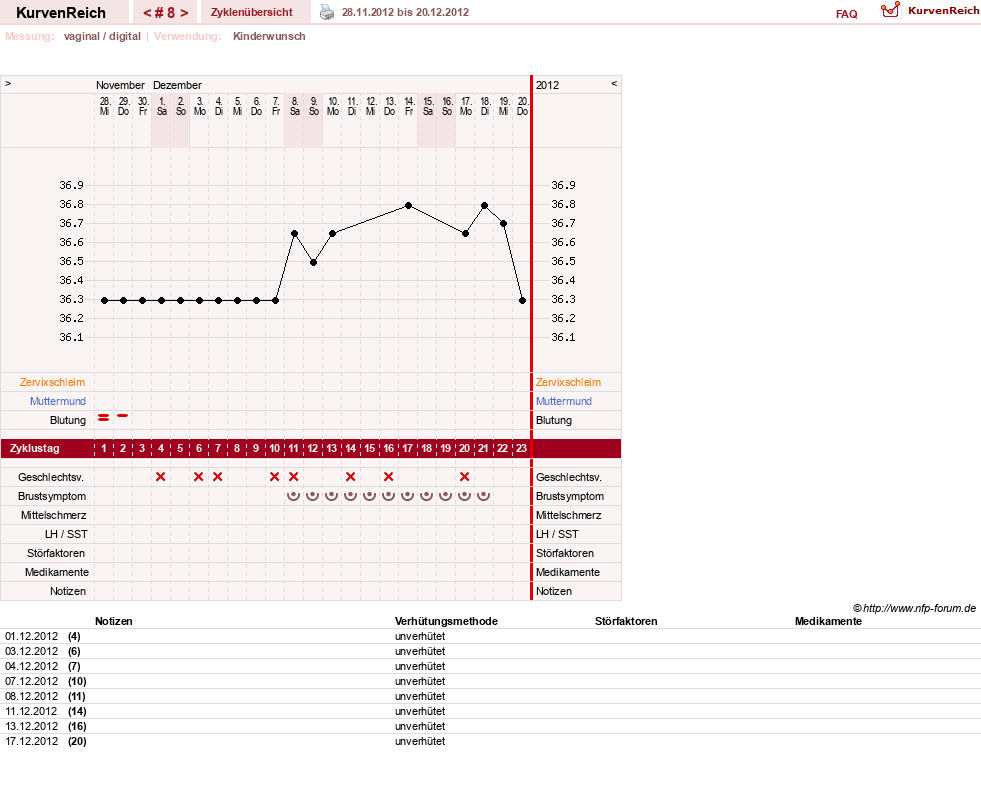Click the Brustsymptom circle on cycle day 17
The image size is (981, 800).
(407, 495)
